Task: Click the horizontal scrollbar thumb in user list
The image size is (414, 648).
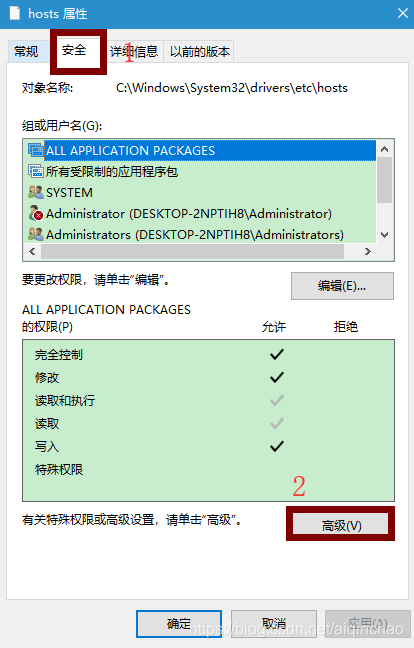Action: tap(192, 251)
